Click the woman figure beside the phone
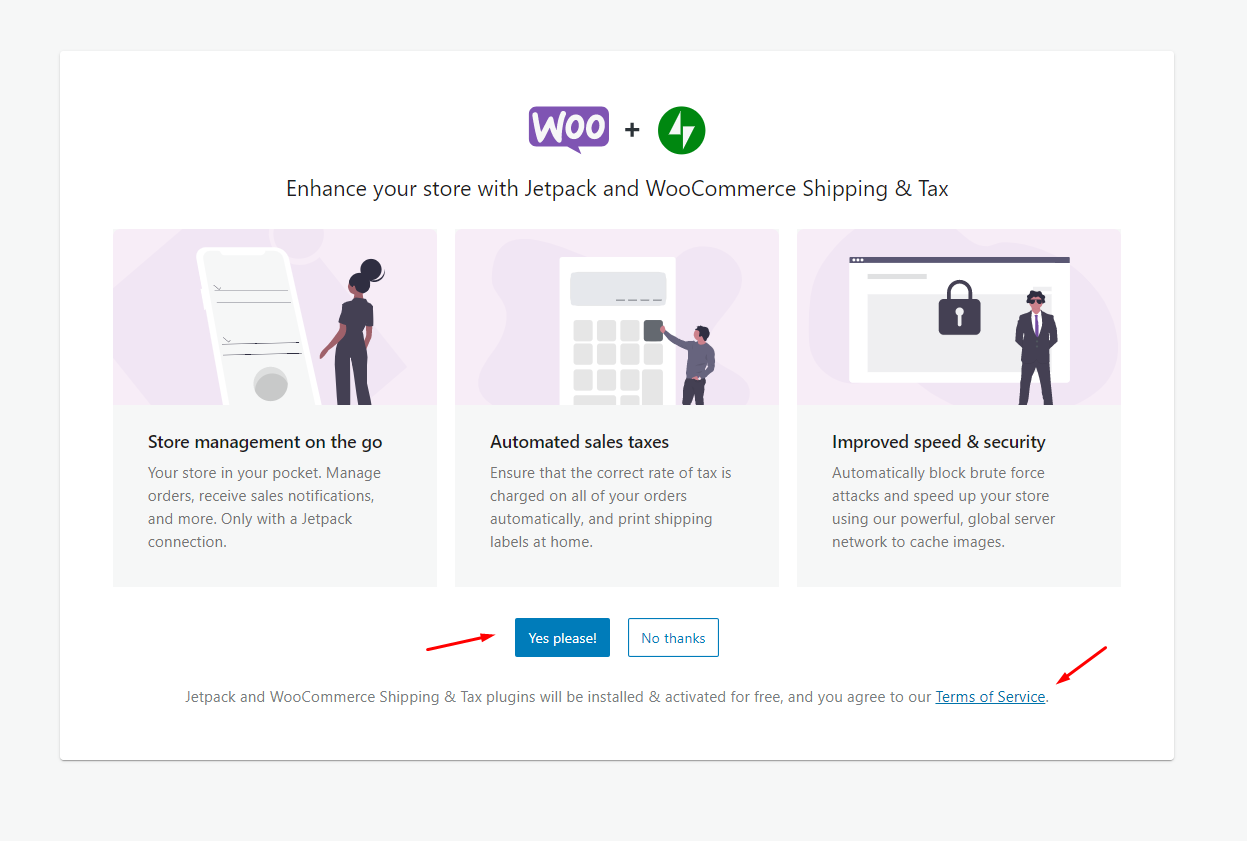The image size is (1247, 841). [356, 335]
